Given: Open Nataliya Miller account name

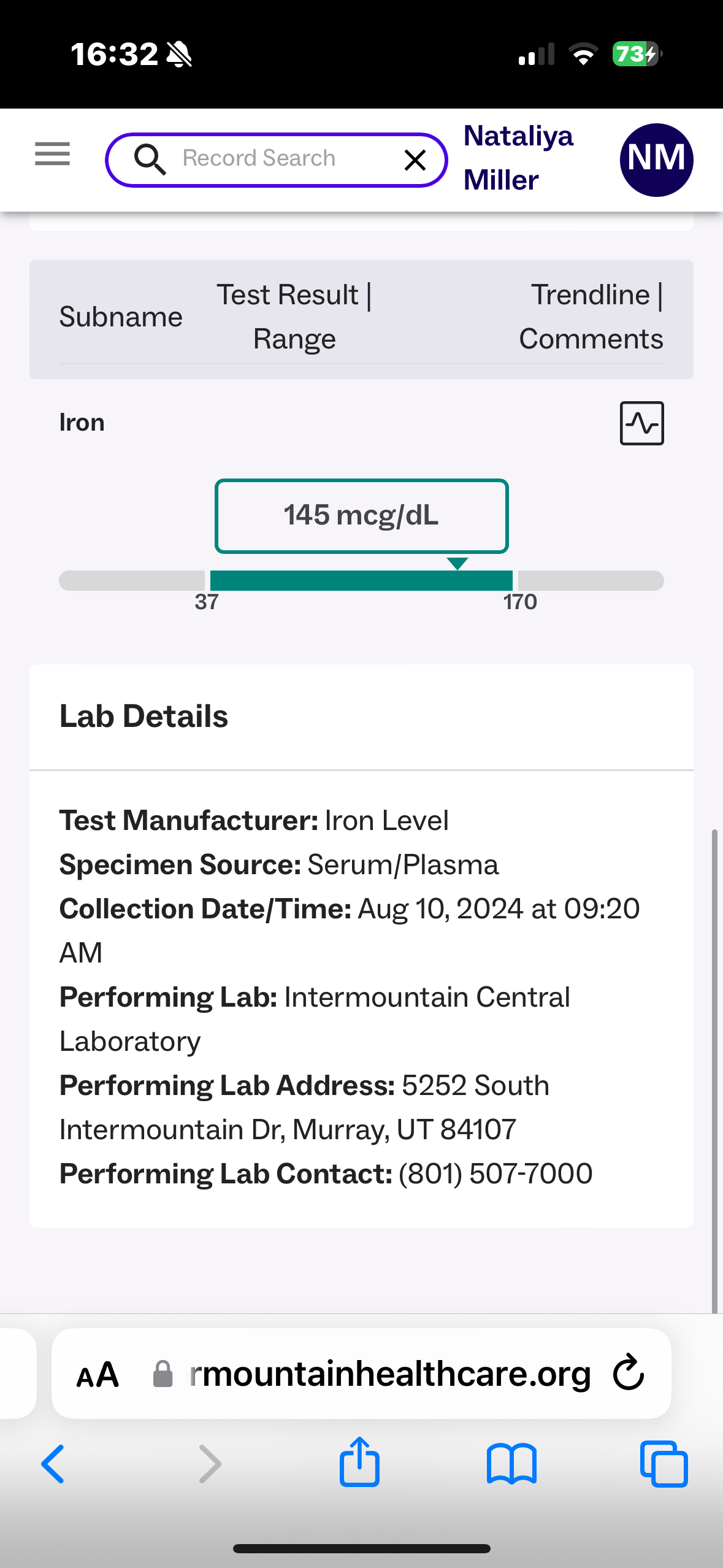Looking at the screenshot, I should 518,158.
